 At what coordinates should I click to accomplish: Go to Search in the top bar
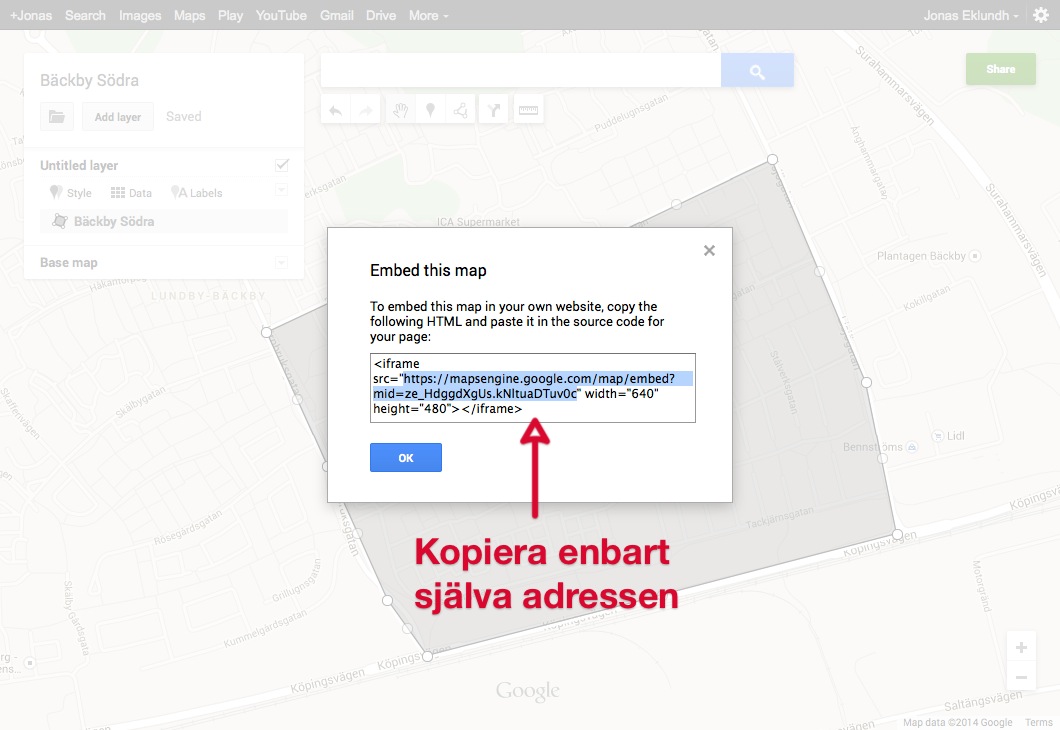85,16
